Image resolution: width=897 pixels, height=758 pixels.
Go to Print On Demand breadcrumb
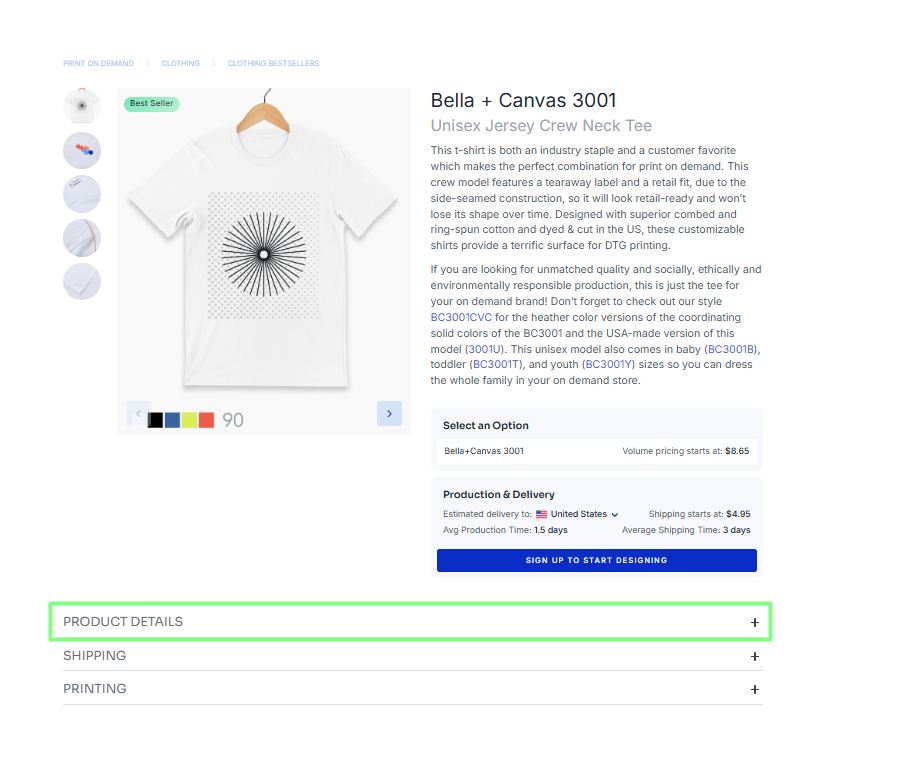click(98, 63)
